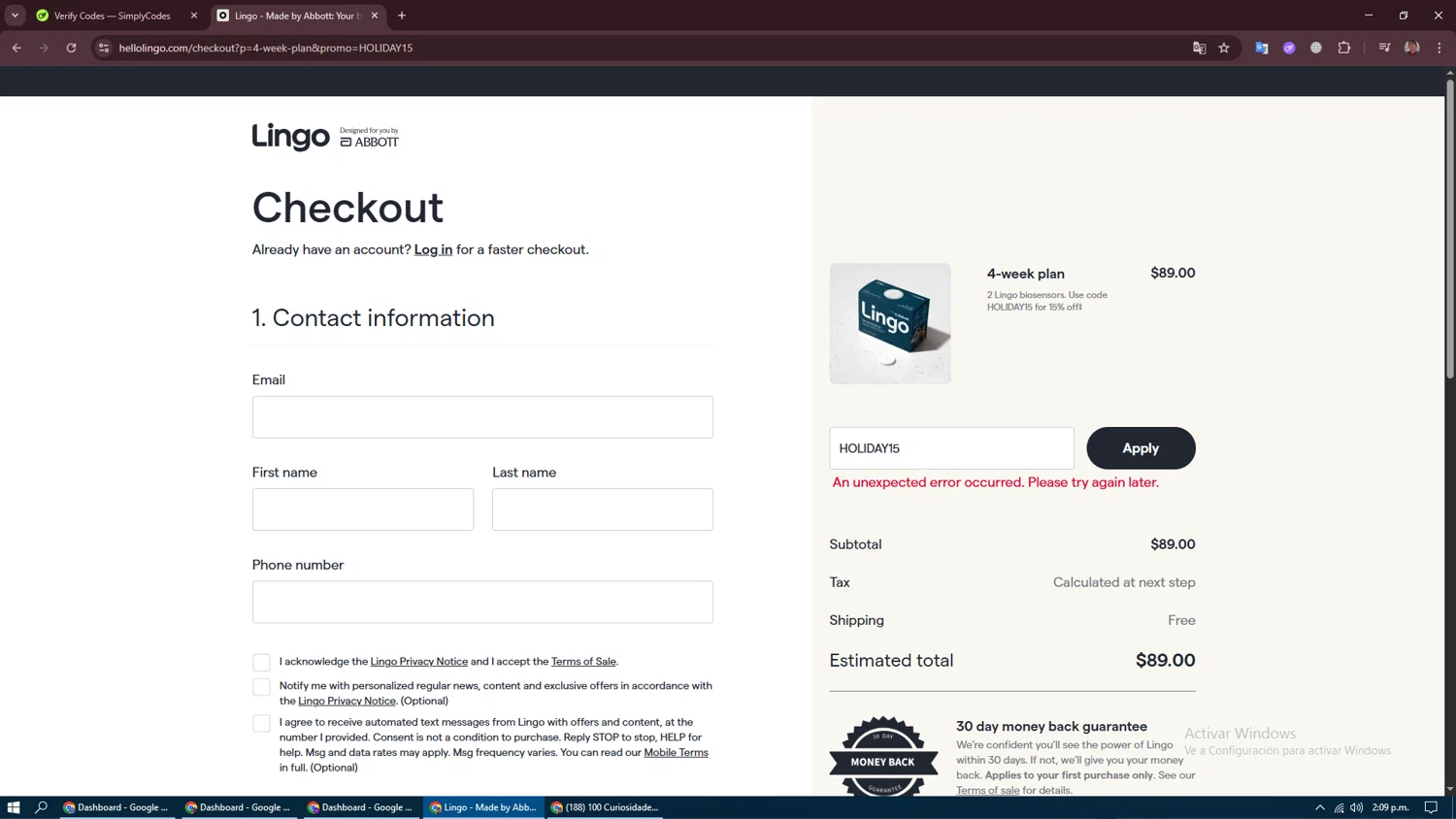Click the Log in link
The image size is (1456, 819).
pos(433,249)
